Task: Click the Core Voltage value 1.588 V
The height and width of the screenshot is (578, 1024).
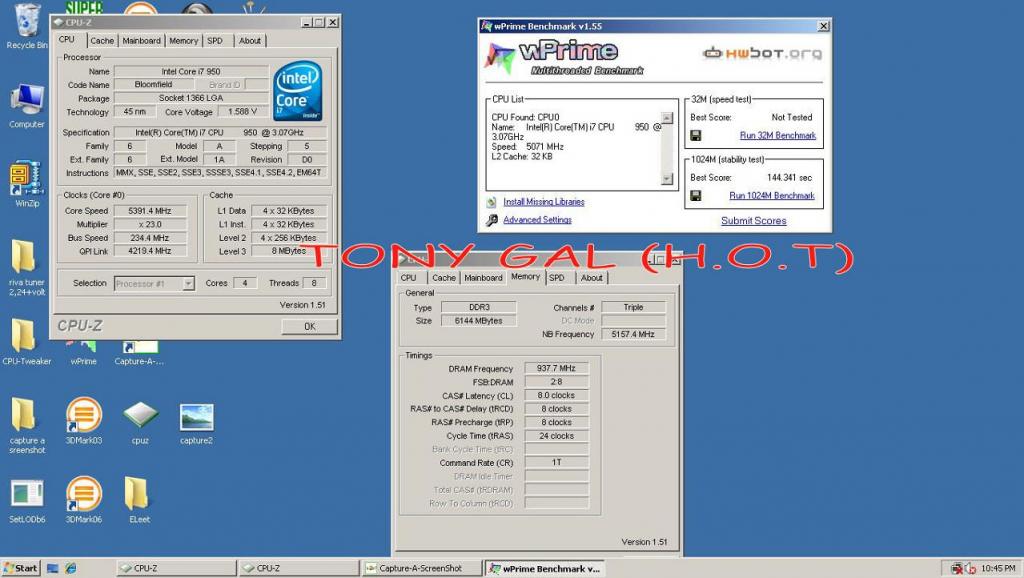Action: click(242, 112)
